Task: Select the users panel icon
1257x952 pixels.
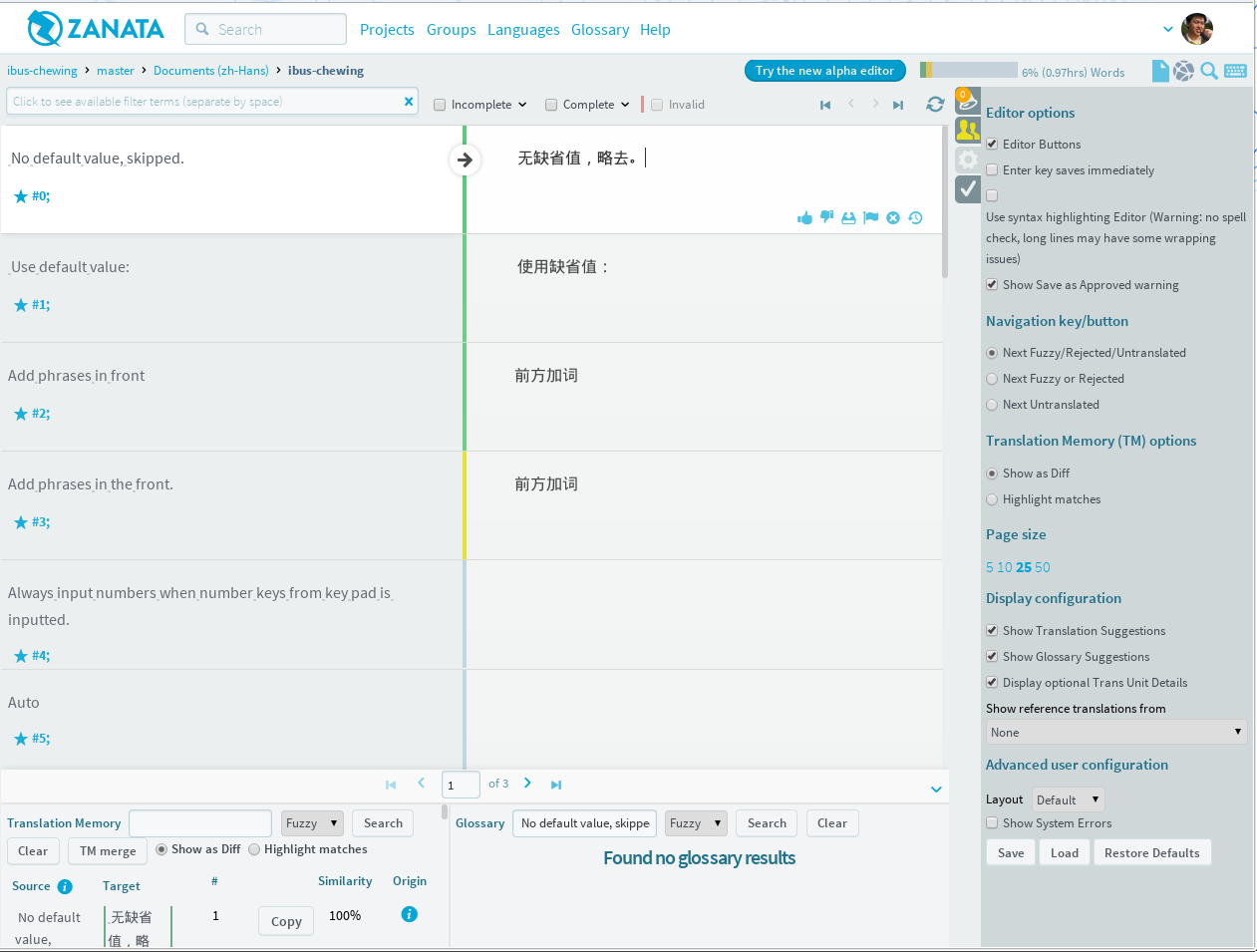Action: pos(967,129)
